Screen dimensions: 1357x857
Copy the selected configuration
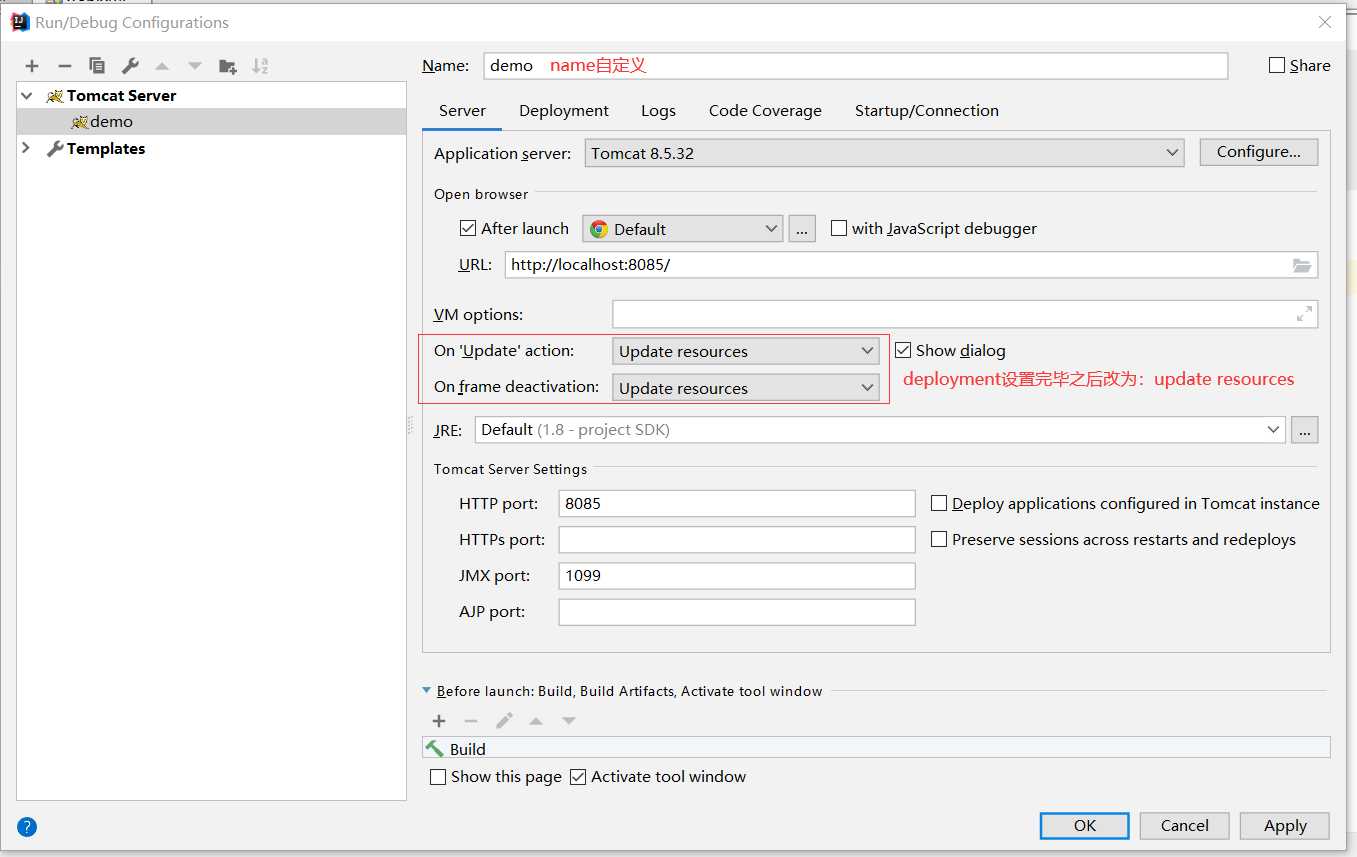[97, 66]
